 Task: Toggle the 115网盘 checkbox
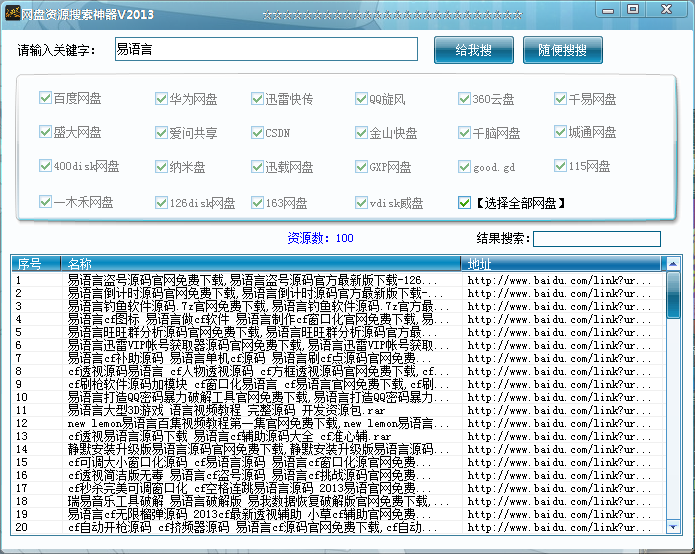(x=560, y=166)
